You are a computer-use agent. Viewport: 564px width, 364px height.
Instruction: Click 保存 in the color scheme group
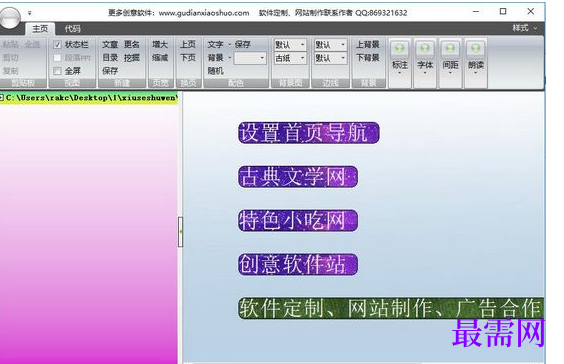[x=242, y=45]
